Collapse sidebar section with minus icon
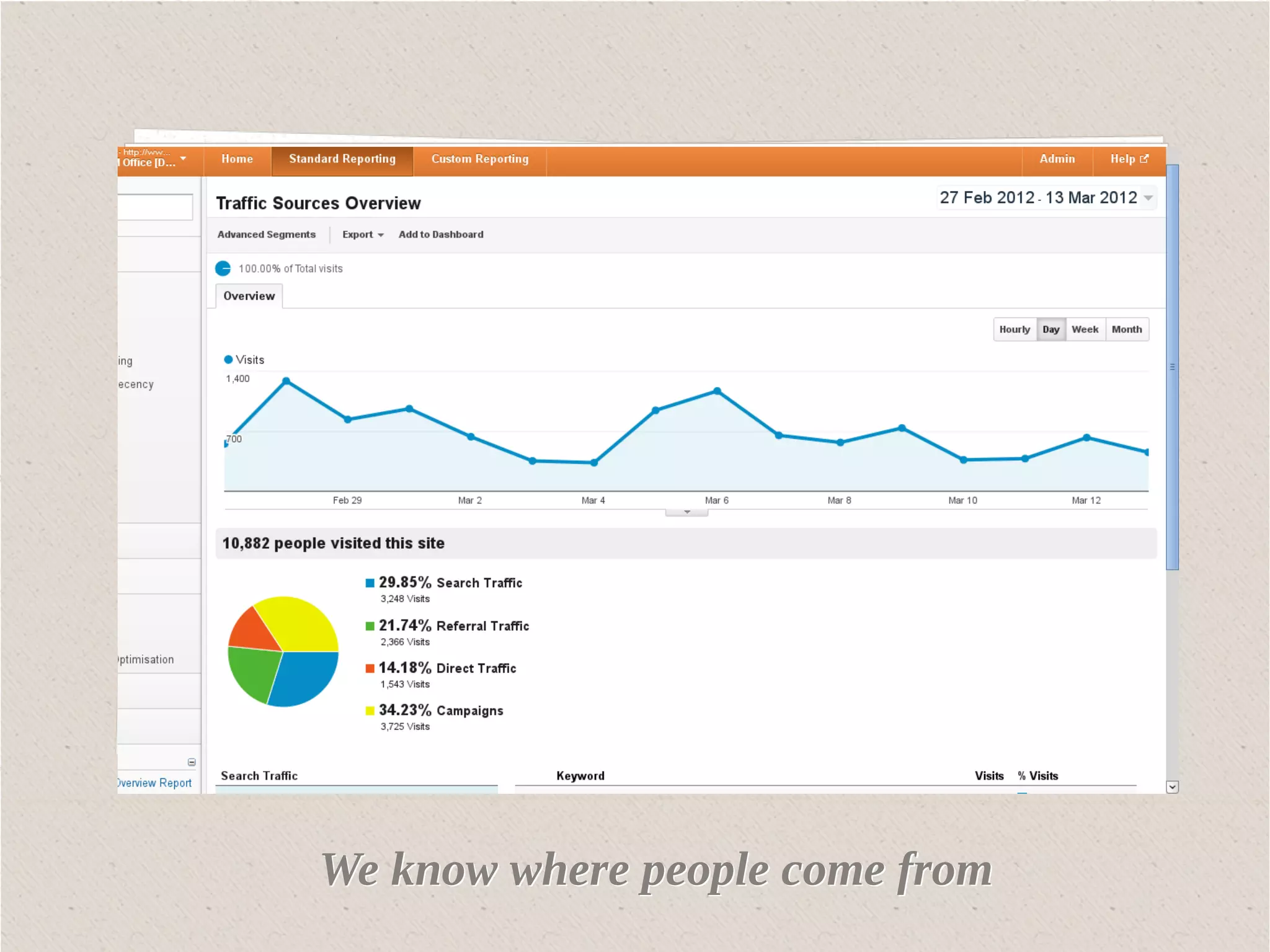1270x952 pixels. (x=192, y=762)
